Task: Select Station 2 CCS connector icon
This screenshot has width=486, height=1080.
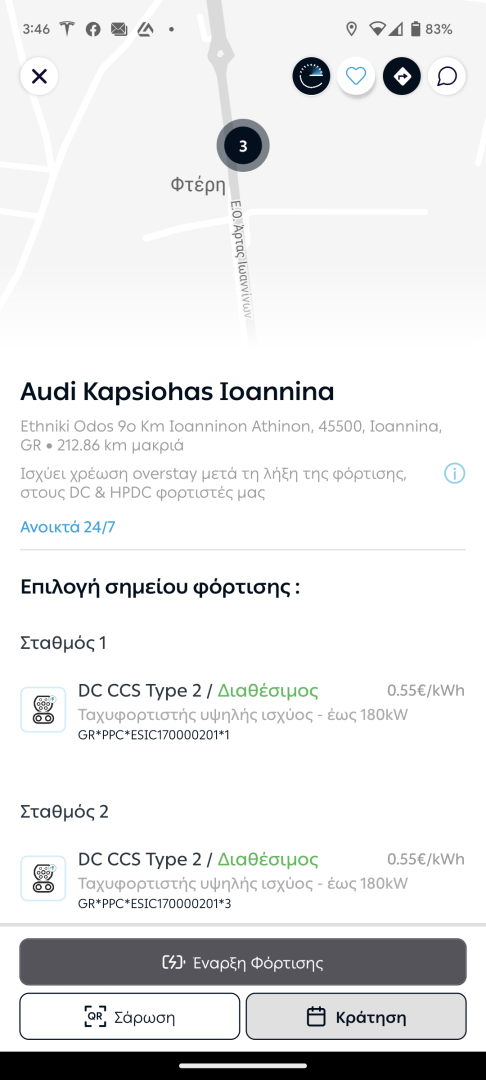Action: click(x=43, y=878)
